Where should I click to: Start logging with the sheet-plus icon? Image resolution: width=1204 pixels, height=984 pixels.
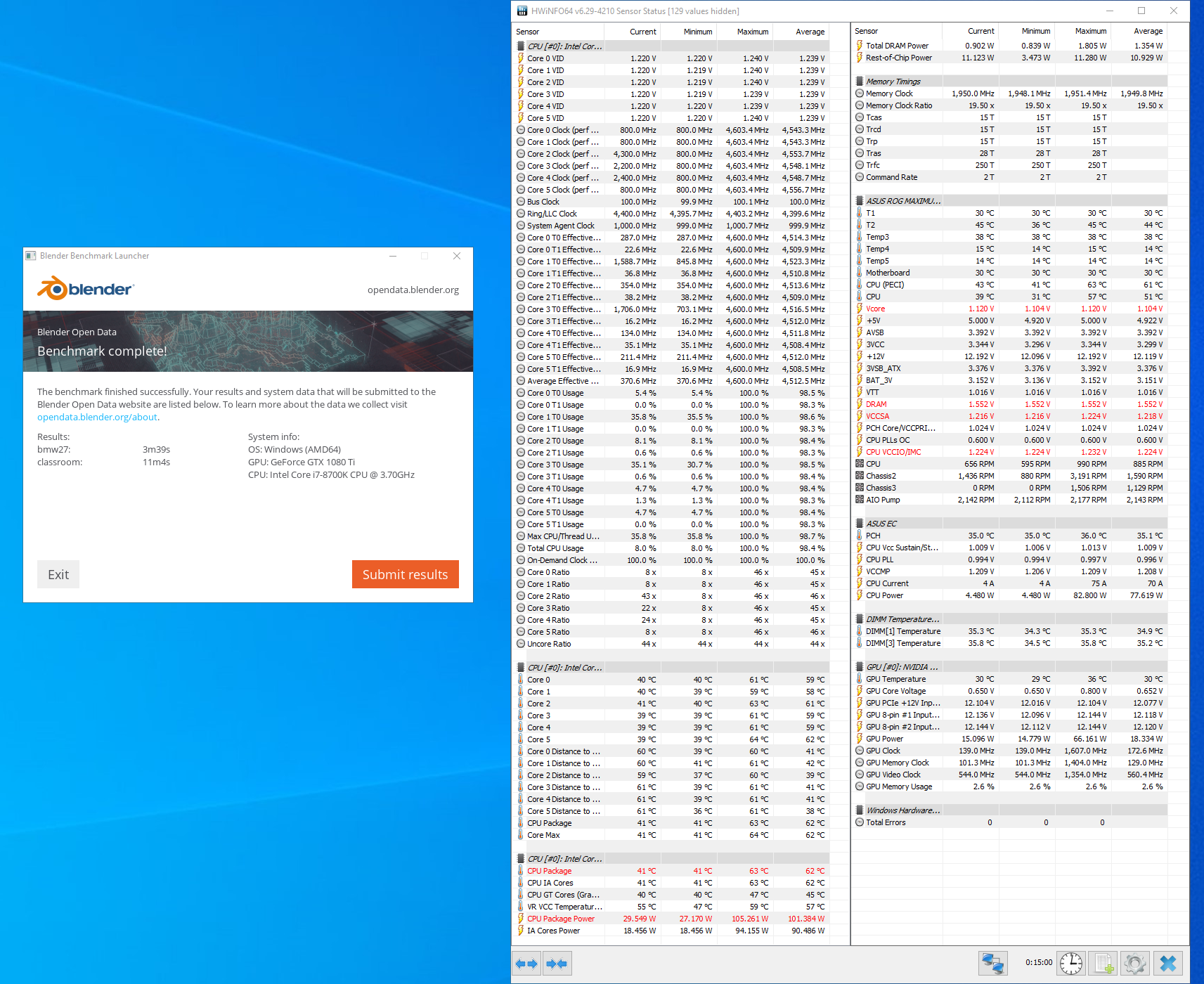tap(1103, 963)
